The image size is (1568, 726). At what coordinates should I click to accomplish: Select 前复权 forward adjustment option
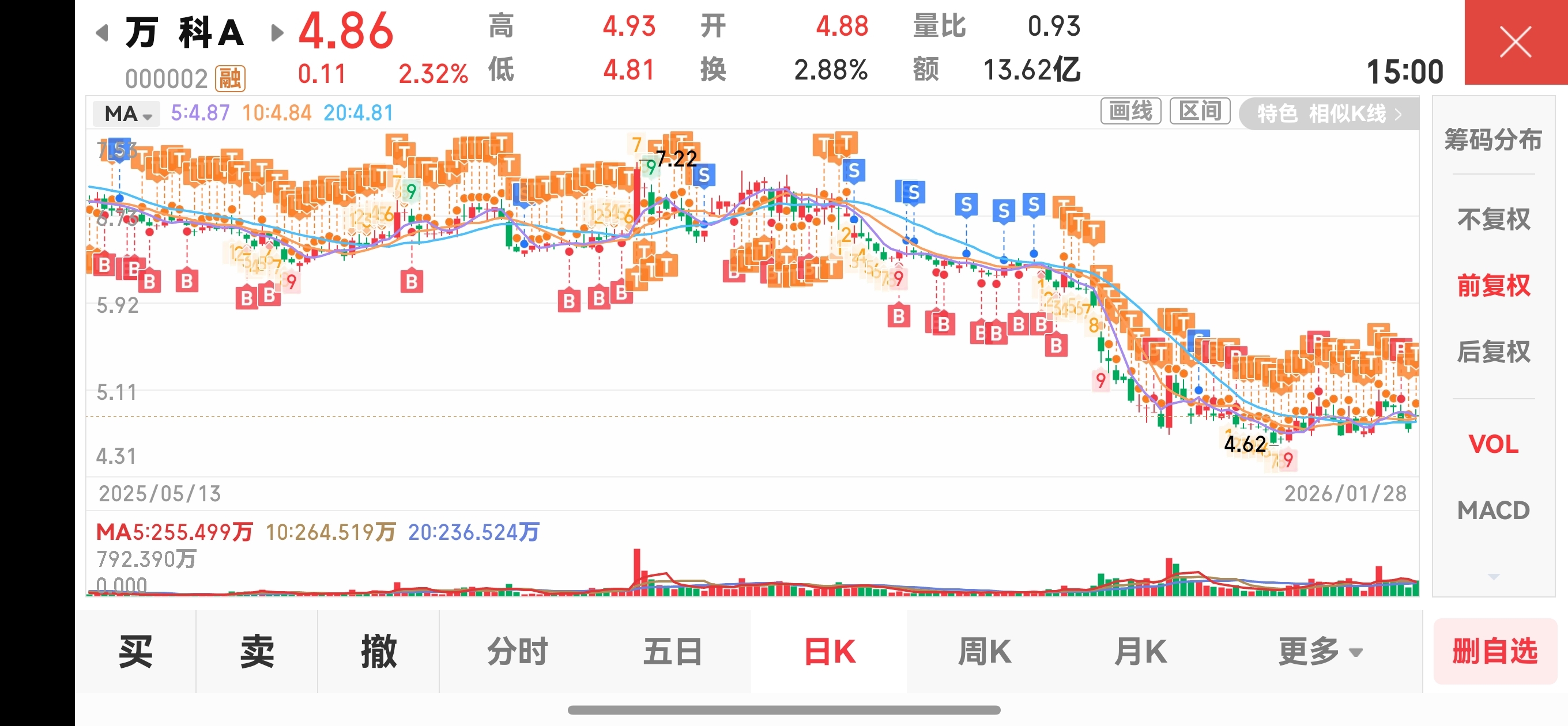coord(1493,285)
